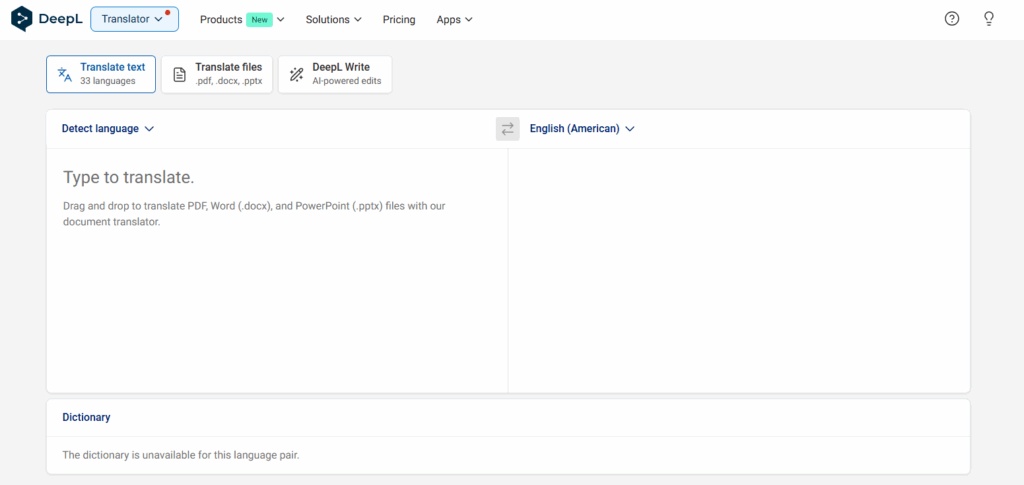The width and height of the screenshot is (1024, 485).
Task: Click the DeepL logo icon
Action: pos(22,19)
